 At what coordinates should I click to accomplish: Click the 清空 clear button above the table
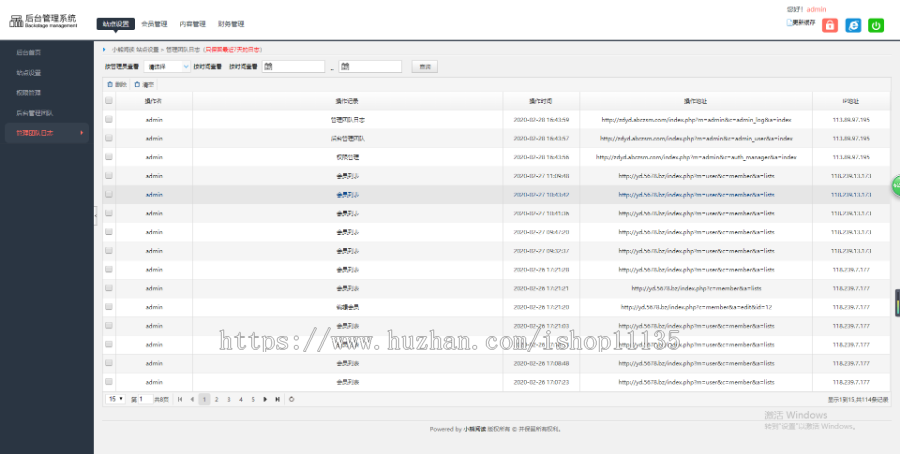[x=144, y=84]
